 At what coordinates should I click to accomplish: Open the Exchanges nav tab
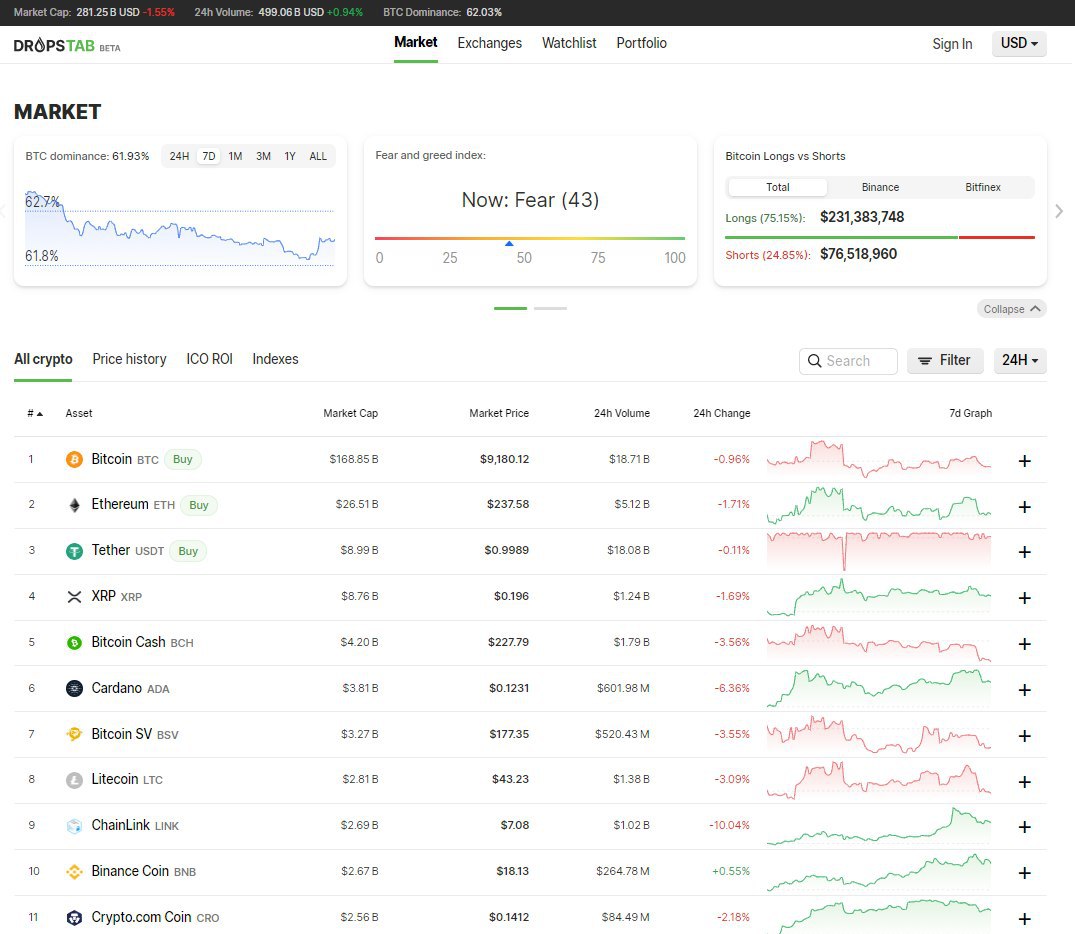tap(490, 43)
